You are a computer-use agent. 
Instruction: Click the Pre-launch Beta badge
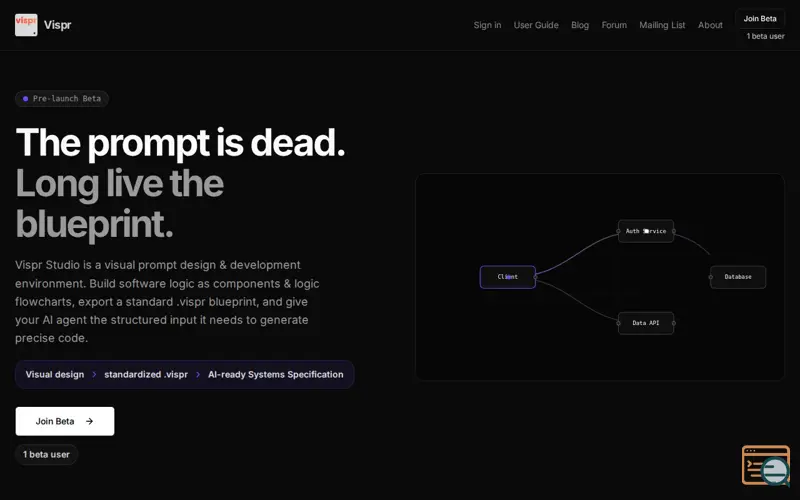click(x=62, y=98)
